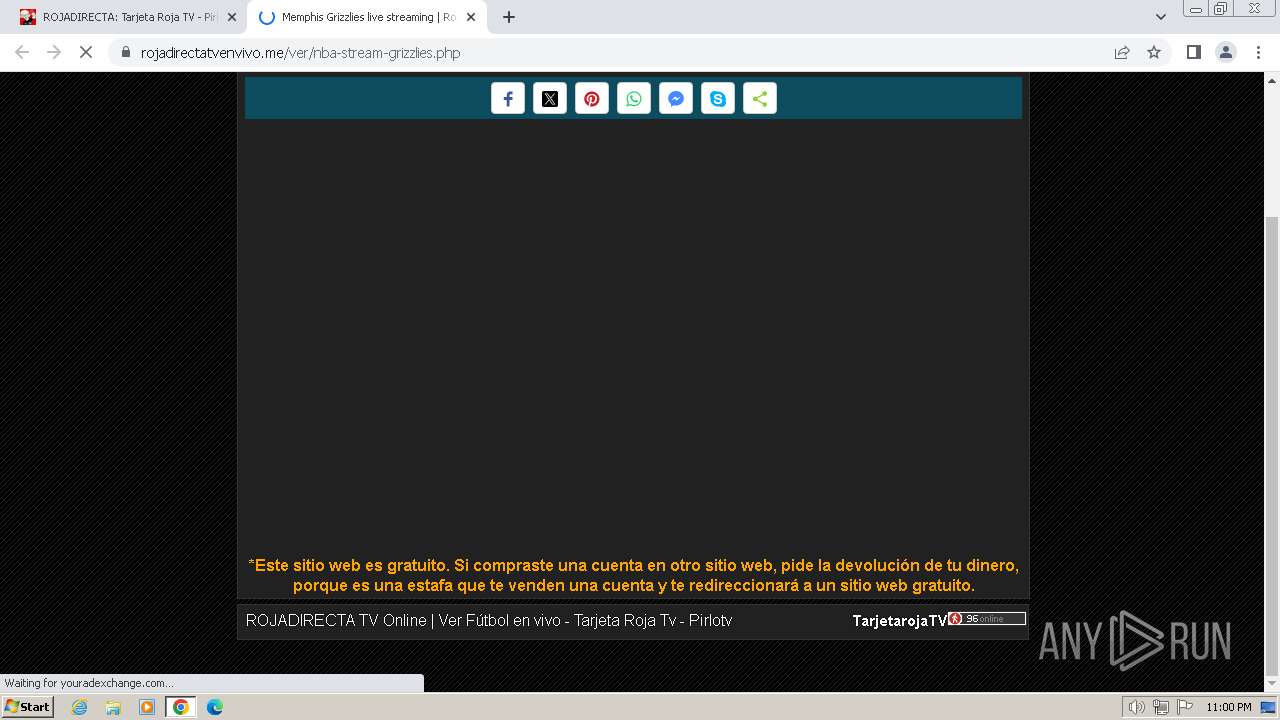
Task: Launch Internet Explorer from taskbar
Action: point(80,707)
